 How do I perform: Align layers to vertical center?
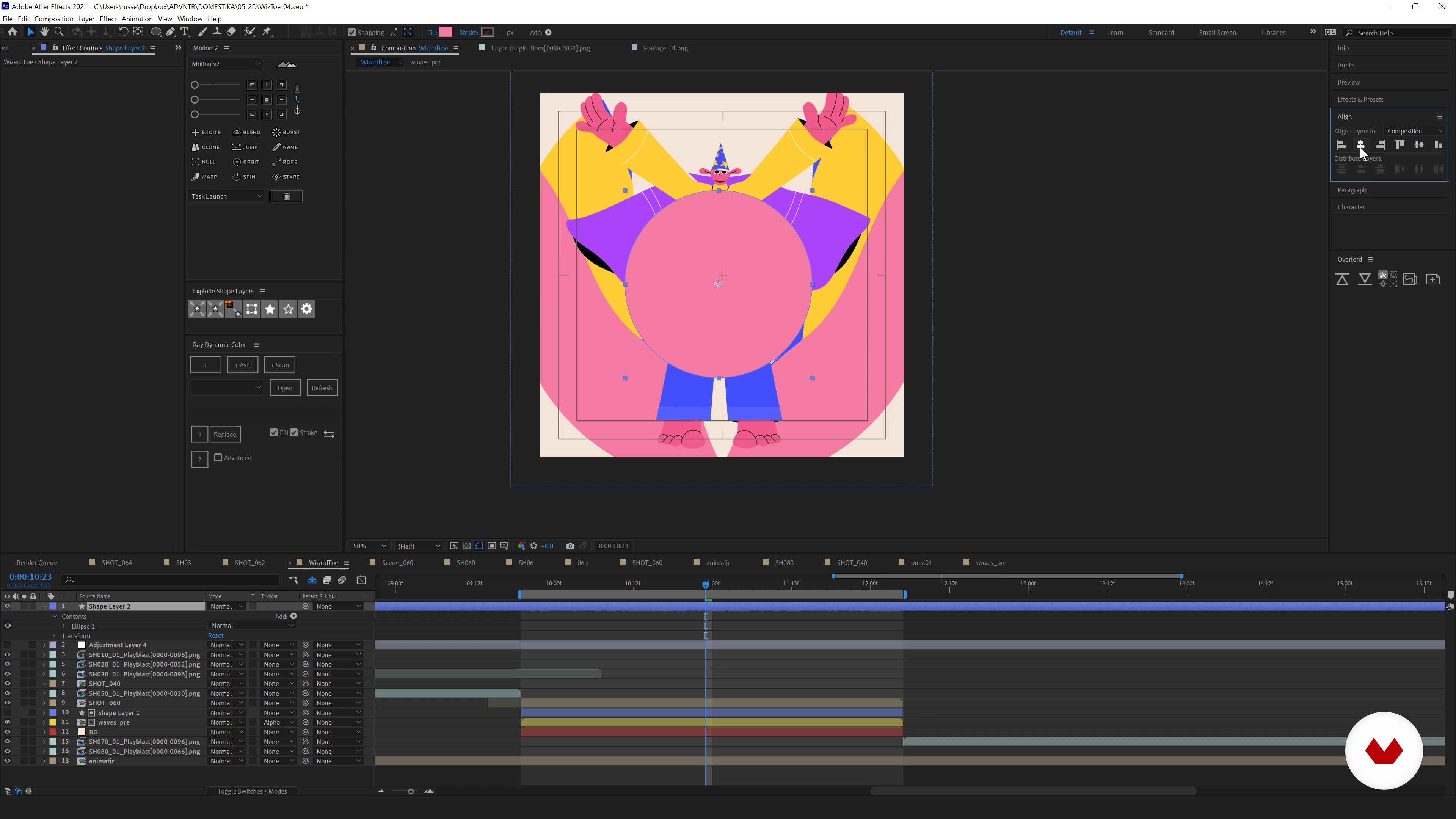[1419, 145]
